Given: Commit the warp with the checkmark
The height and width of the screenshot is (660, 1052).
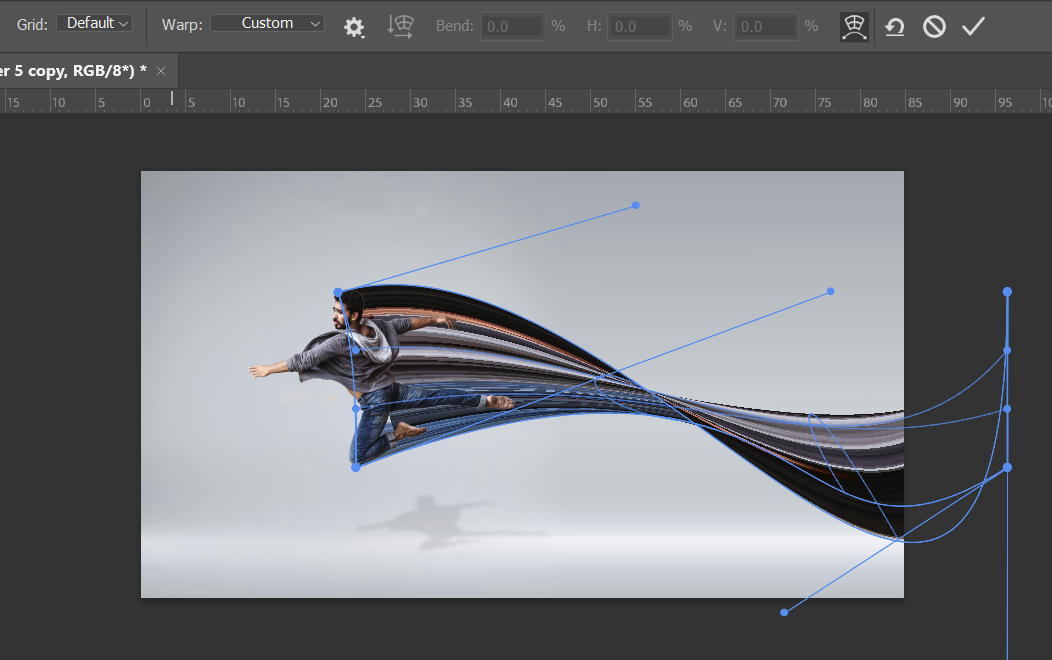Looking at the screenshot, I should [973, 27].
